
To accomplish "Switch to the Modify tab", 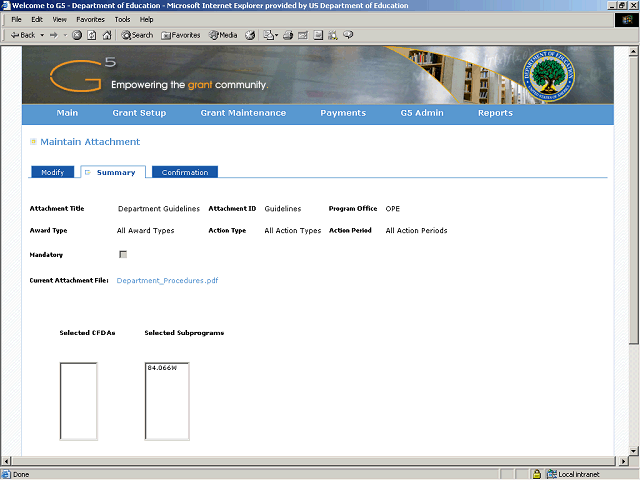I will 53,172.
